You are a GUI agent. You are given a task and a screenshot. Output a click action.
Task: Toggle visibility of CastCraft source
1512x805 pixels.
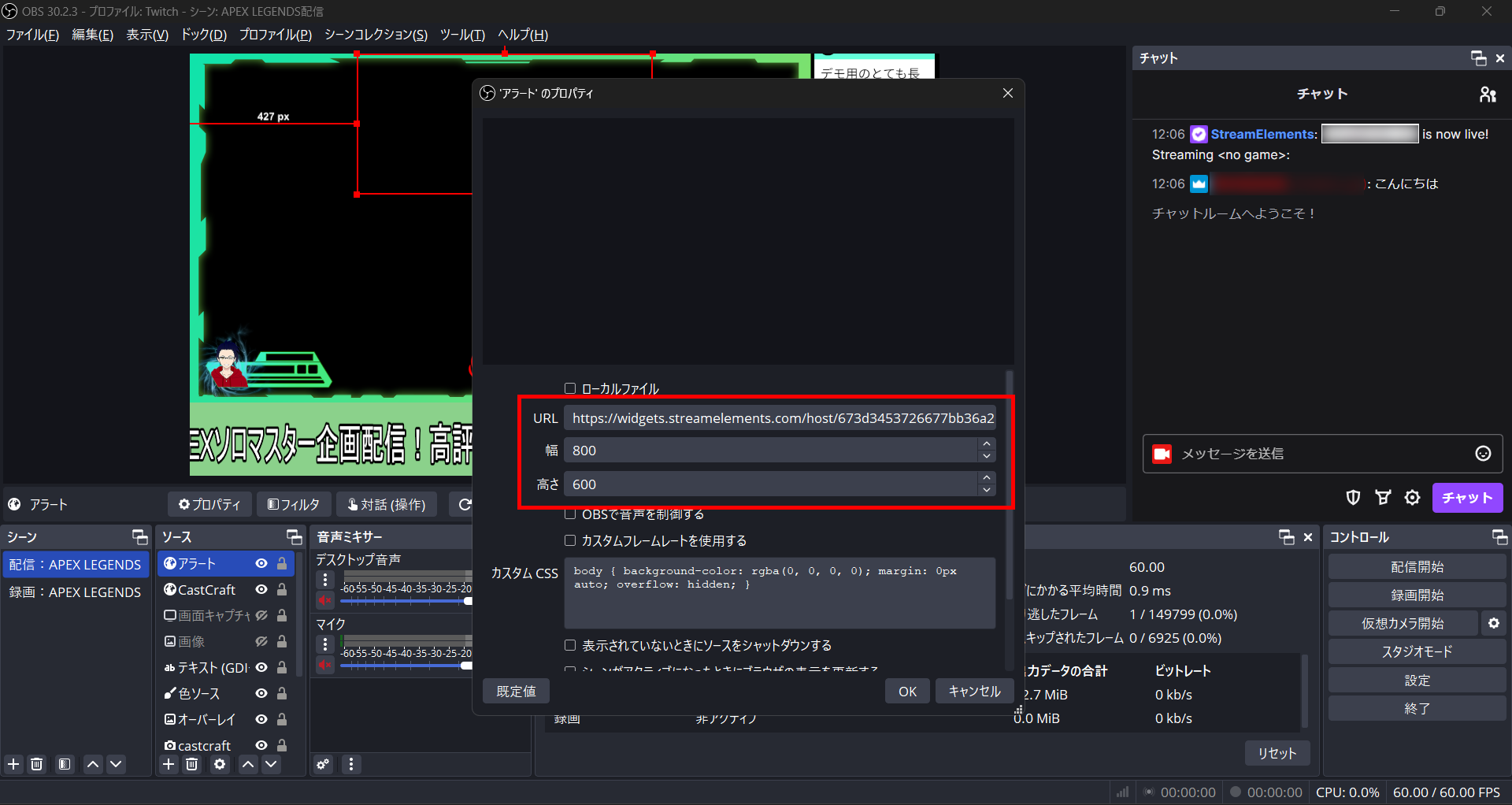pyautogui.click(x=261, y=589)
